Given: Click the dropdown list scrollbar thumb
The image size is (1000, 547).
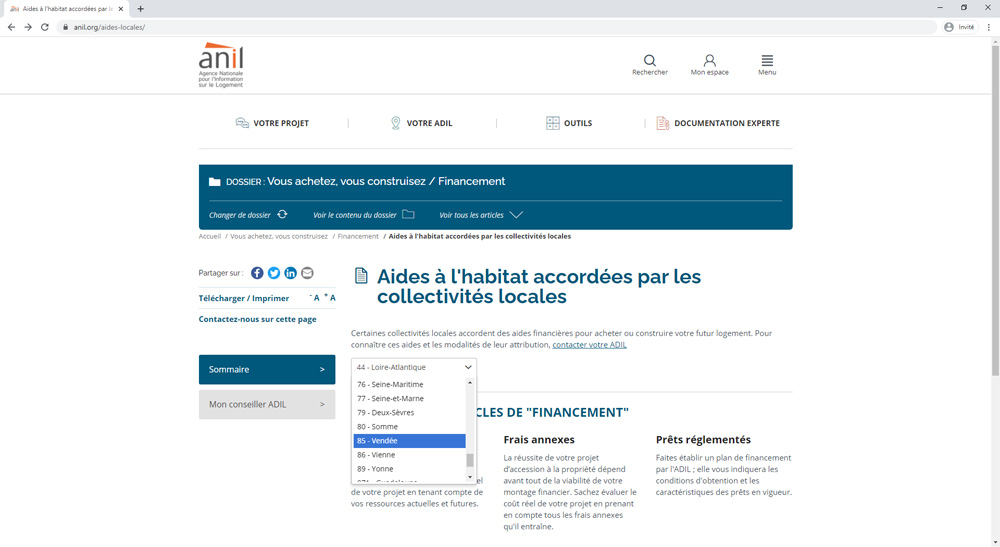Looking at the screenshot, I should point(470,460).
